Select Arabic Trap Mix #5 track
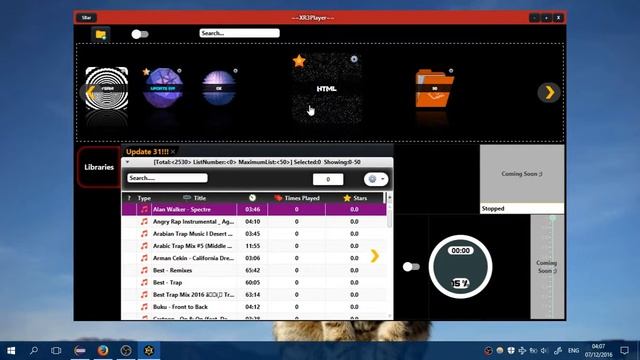The width and height of the screenshot is (640, 360). (x=254, y=246)
